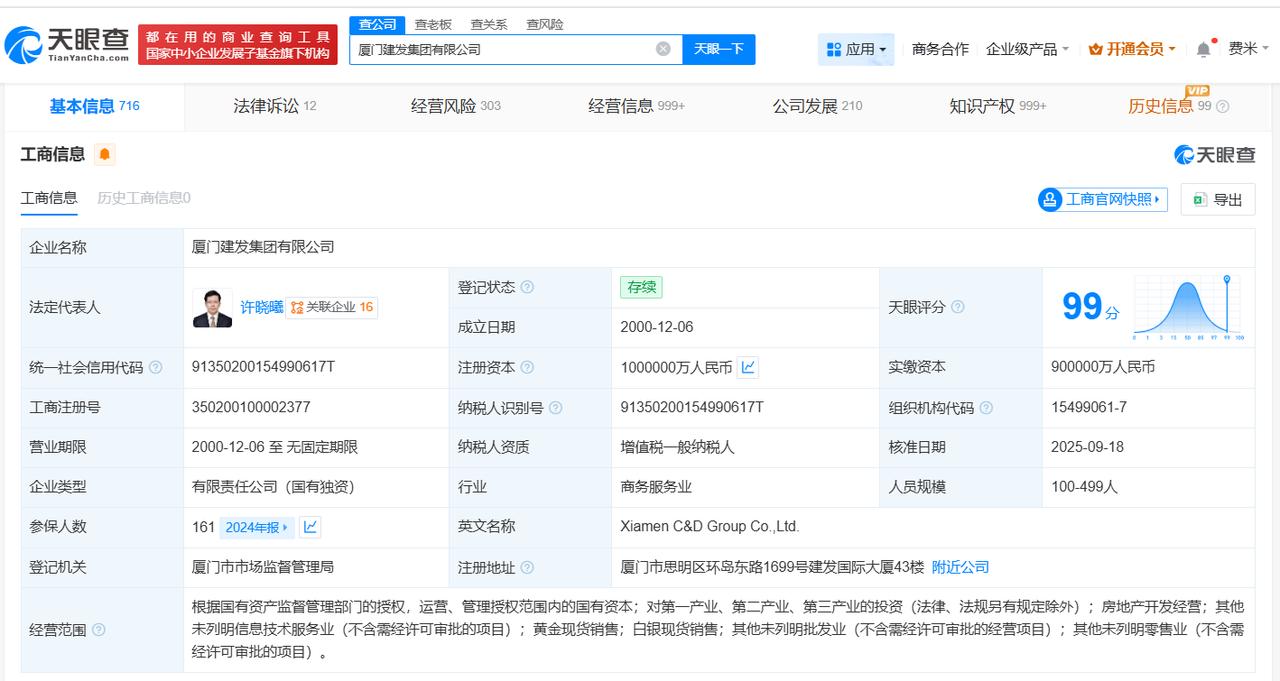Viewport: 1280px width, 681px height.
Task: Select the 历史信息 VIP tab
Action: (x=1169, y=106)
